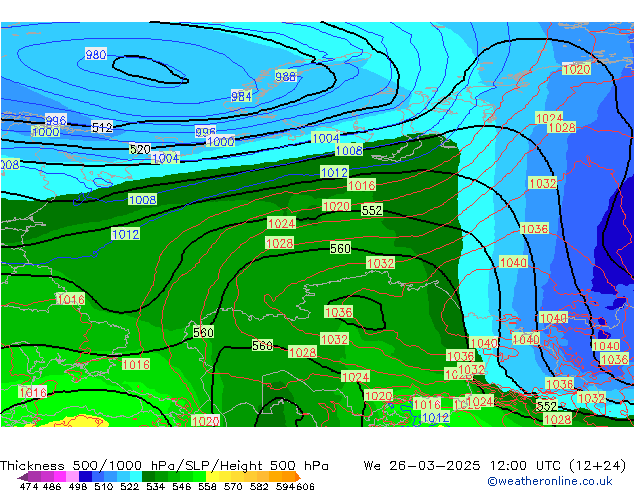
Task: Click the 546 value on the legend scale
Action: click(x=181, y=486)
